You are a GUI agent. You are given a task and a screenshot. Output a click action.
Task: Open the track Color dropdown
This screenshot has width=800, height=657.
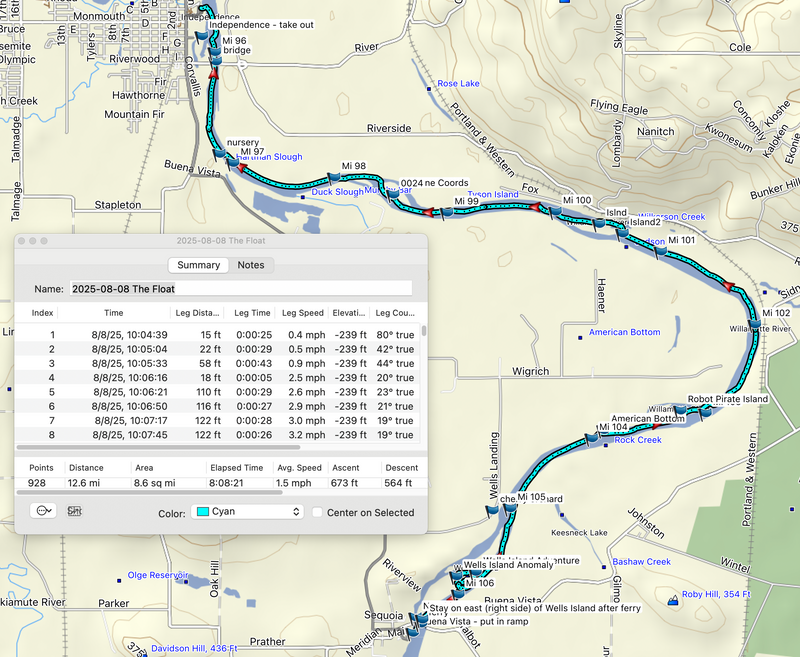pos(247,512)
